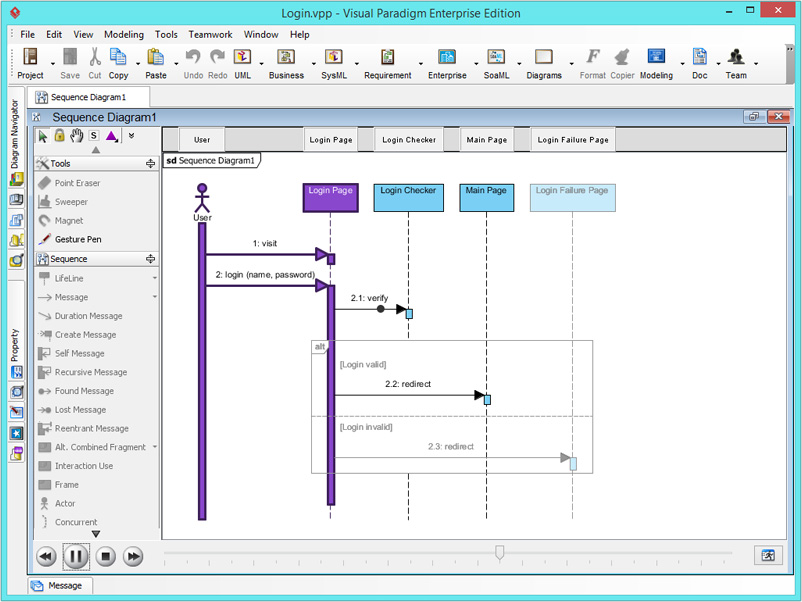Screen dimensions: 802x602
Task: Toggle the S stereotype button
Action: [94, 136]
